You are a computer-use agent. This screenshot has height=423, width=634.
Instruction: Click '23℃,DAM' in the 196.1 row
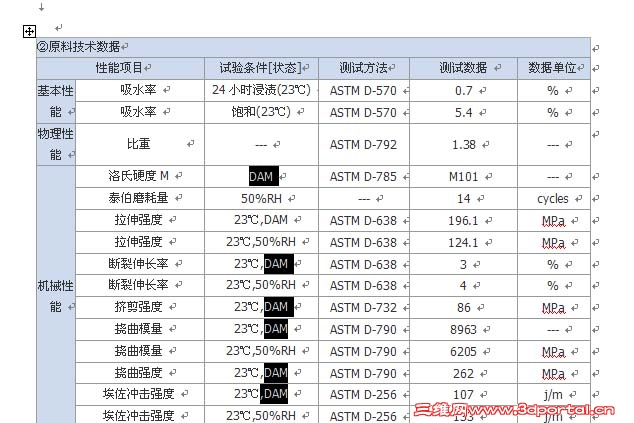pyautogui.click(x=261, y=220)
